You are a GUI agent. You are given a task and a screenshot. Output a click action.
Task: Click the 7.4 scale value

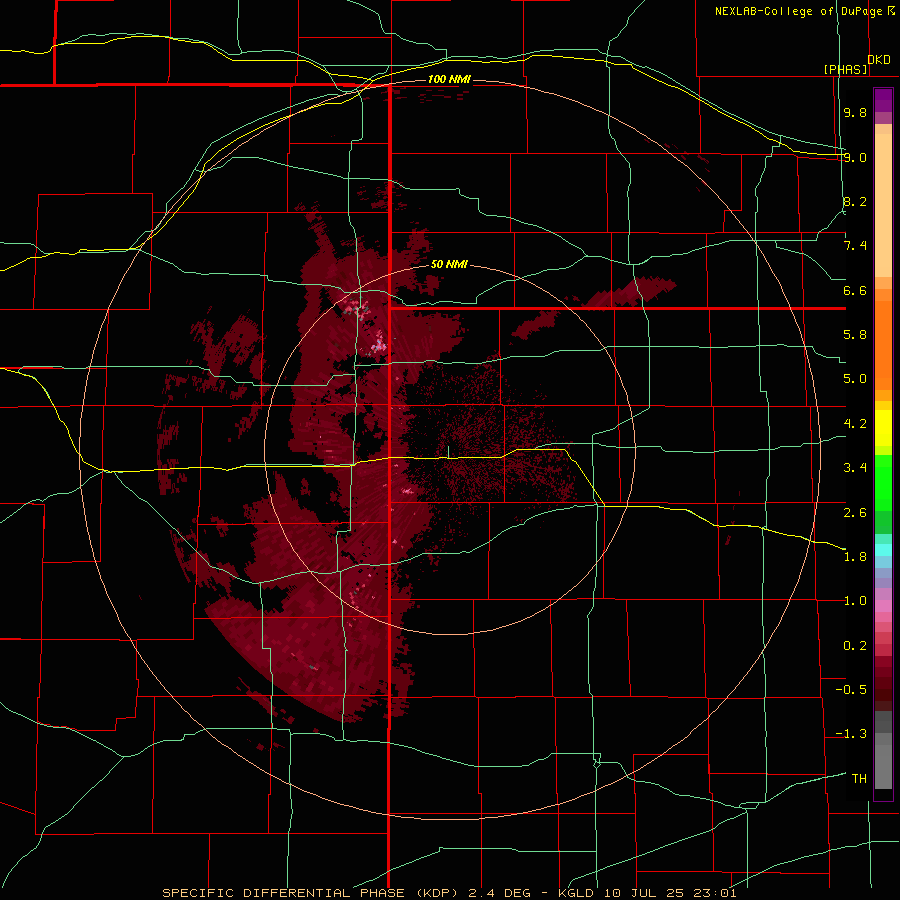(x=855, y=246)
